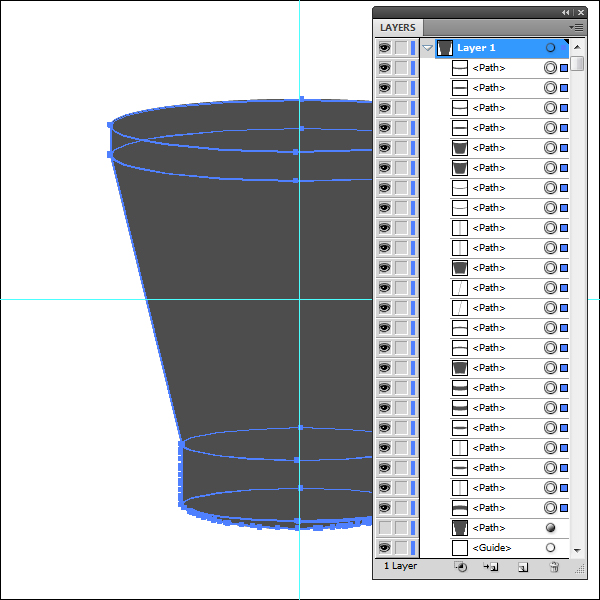Click the Layers panel scrollbar thumb
The height and width of the screenshot is (600, 600).
tap(577, 63)
